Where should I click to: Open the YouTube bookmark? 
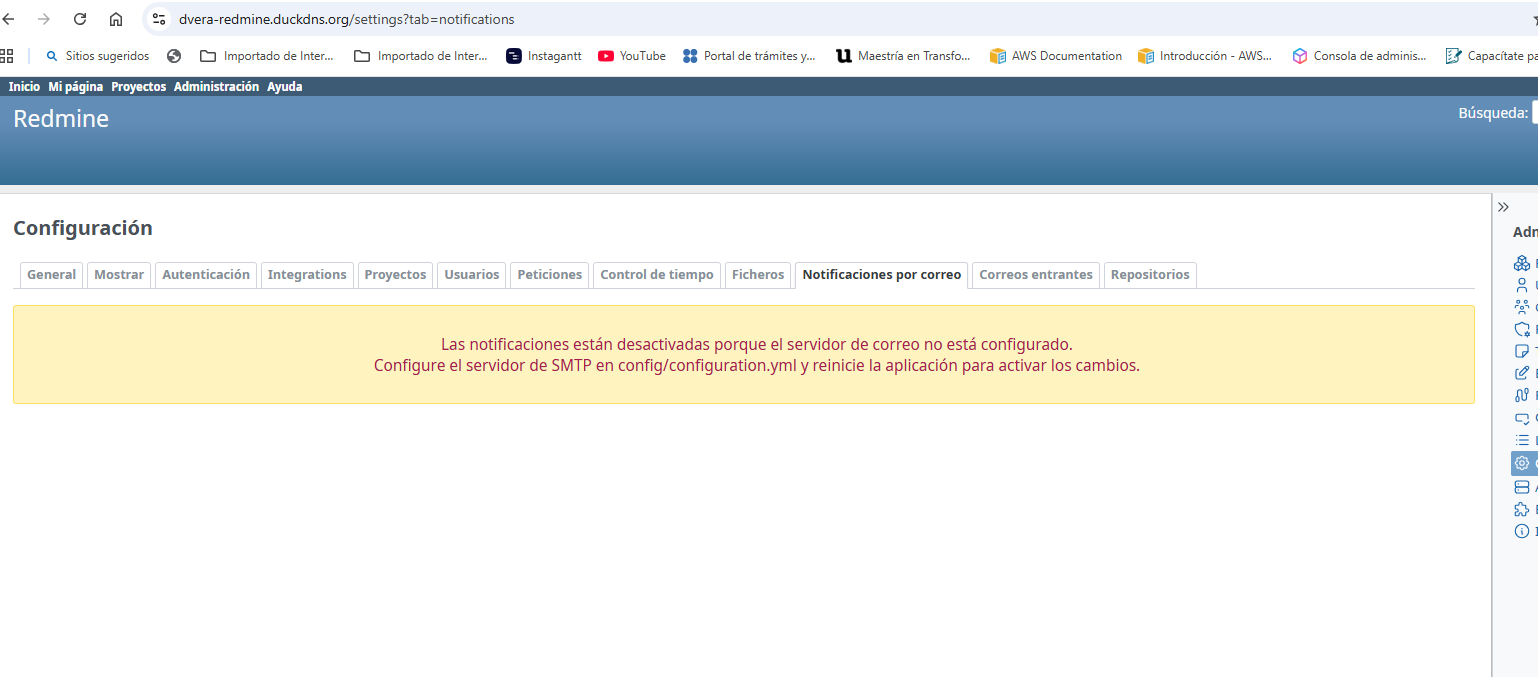(x=632, y=56)
